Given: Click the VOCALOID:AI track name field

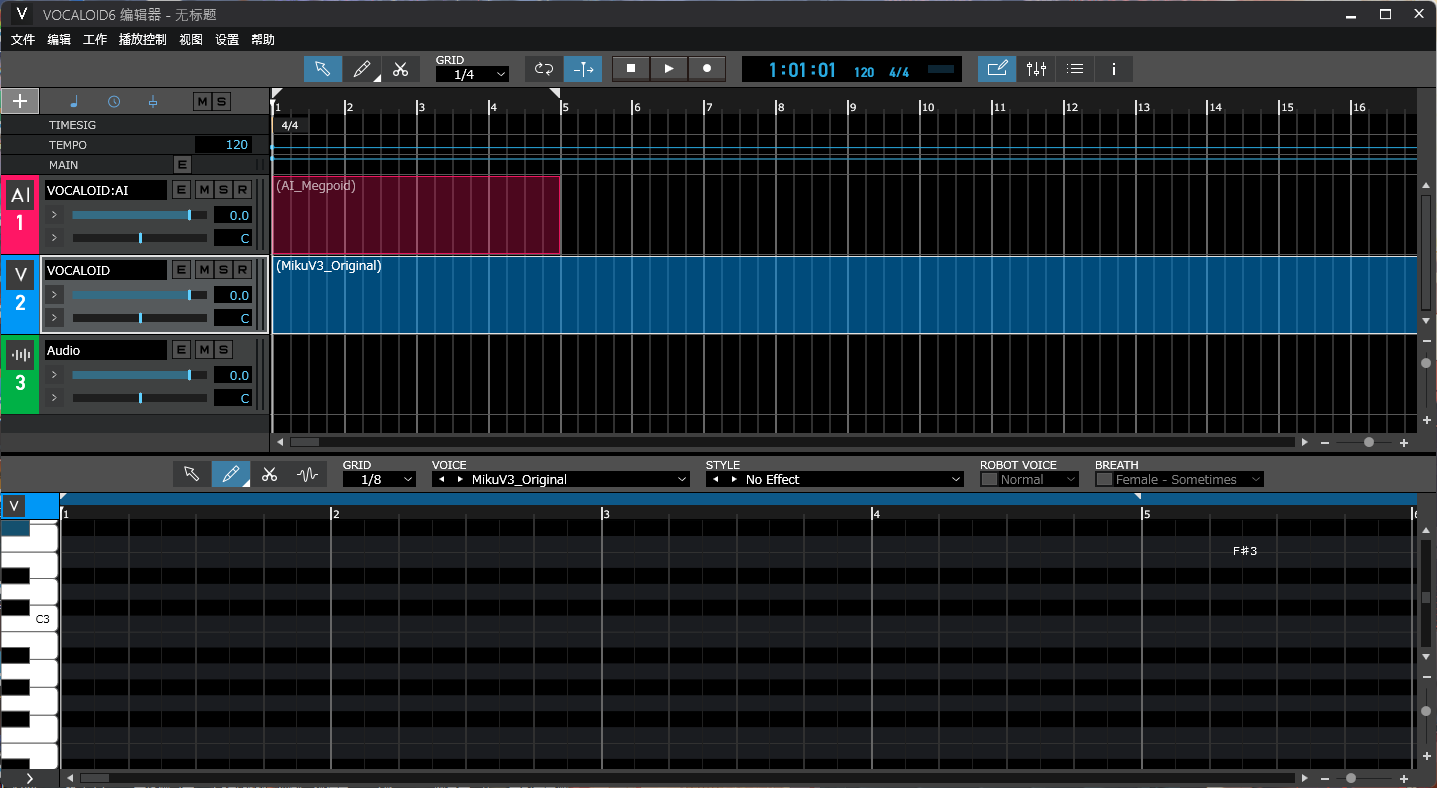Looking at the screenshot, I should pos(106,190).
